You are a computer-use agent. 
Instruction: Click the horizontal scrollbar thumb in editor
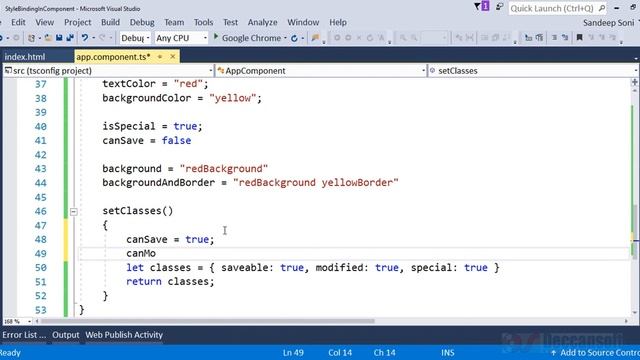coord(207,321)
